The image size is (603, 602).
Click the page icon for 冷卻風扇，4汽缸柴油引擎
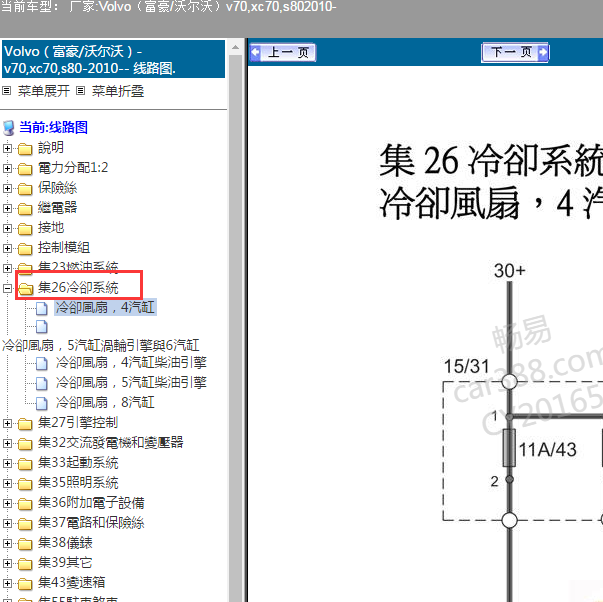tap(42, 363)
